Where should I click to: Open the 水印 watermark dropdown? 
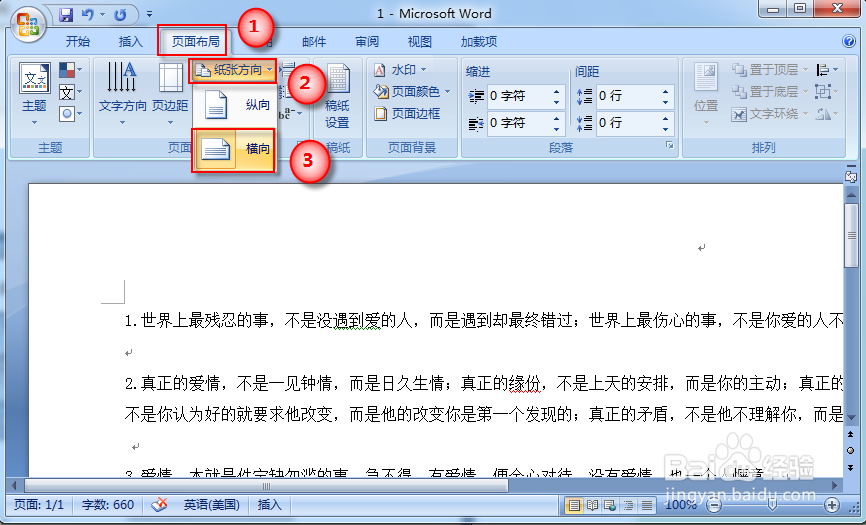(x=400, y=70)
